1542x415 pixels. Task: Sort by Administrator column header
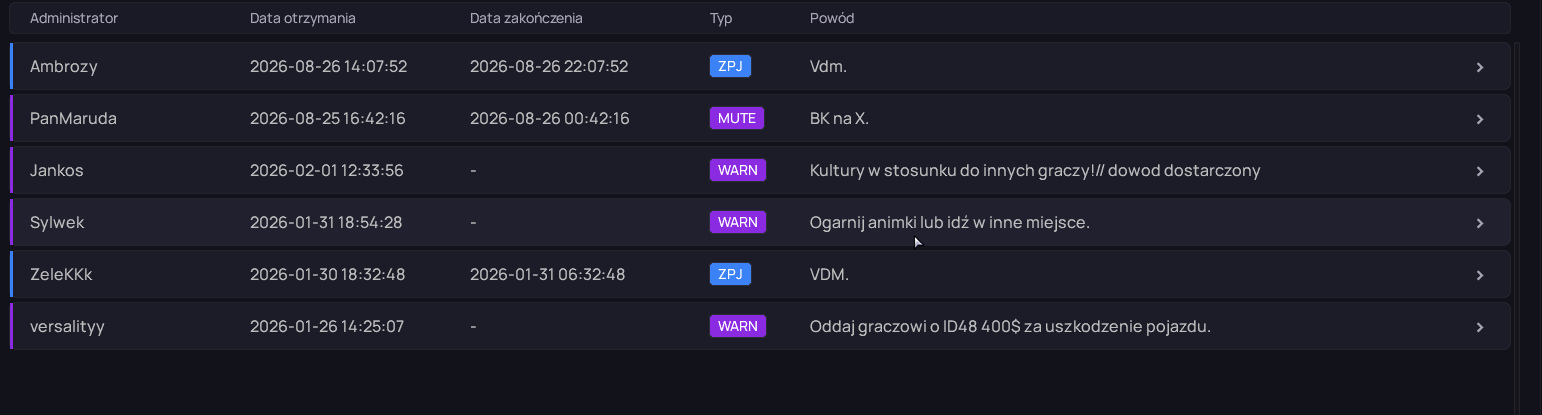tap(74, 18)
